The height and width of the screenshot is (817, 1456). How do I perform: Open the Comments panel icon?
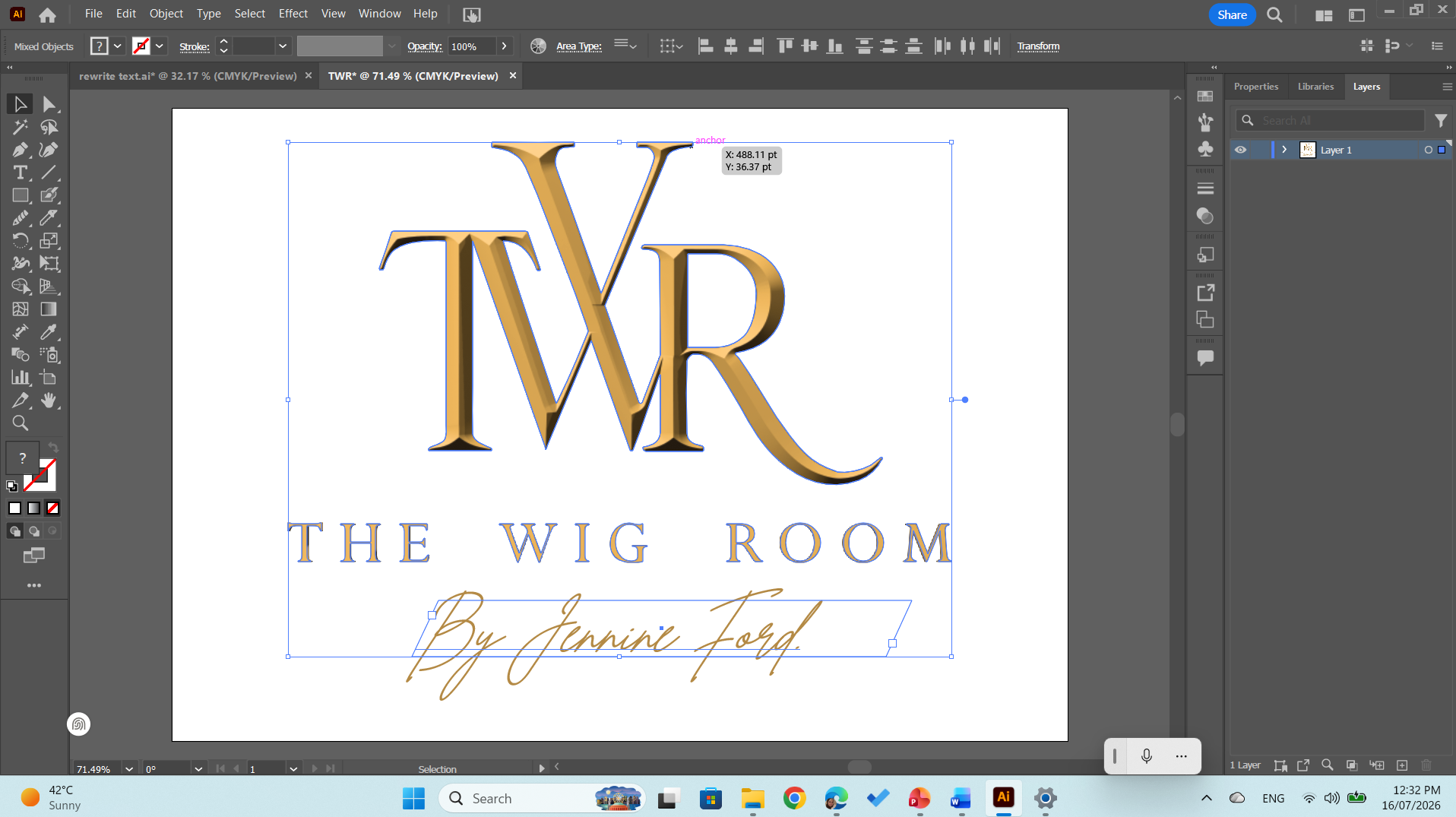pyautogui.click(x=1205, y=358)
